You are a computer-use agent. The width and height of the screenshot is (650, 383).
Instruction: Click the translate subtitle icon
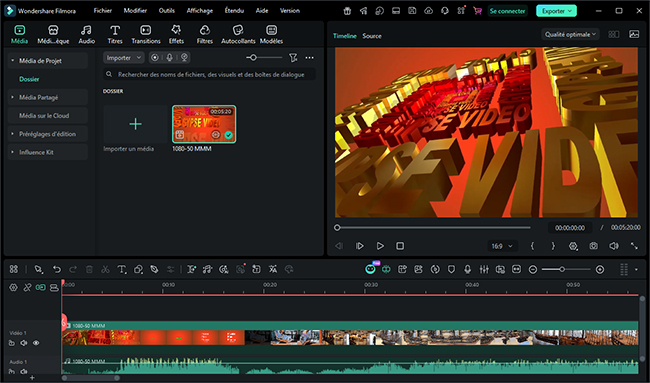coord(272,269)
